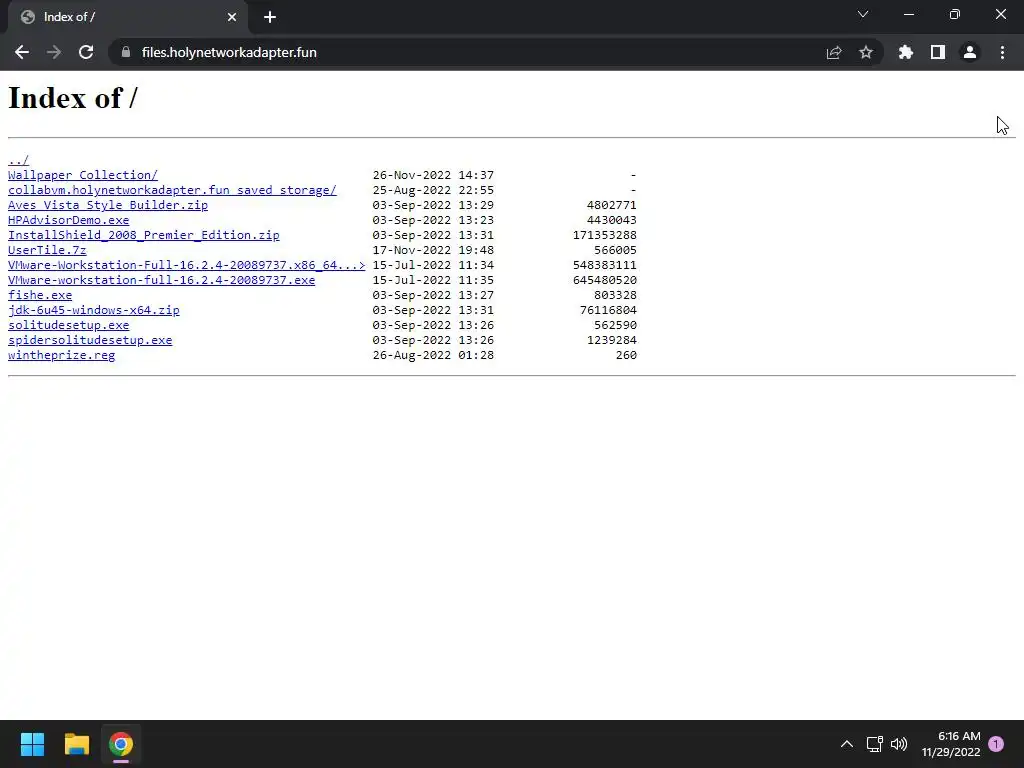The height and width of the screenshot is (768, 1024).
Task: Minimize the Chrome window
Action: pyautogui.click(x=909, y=14)
